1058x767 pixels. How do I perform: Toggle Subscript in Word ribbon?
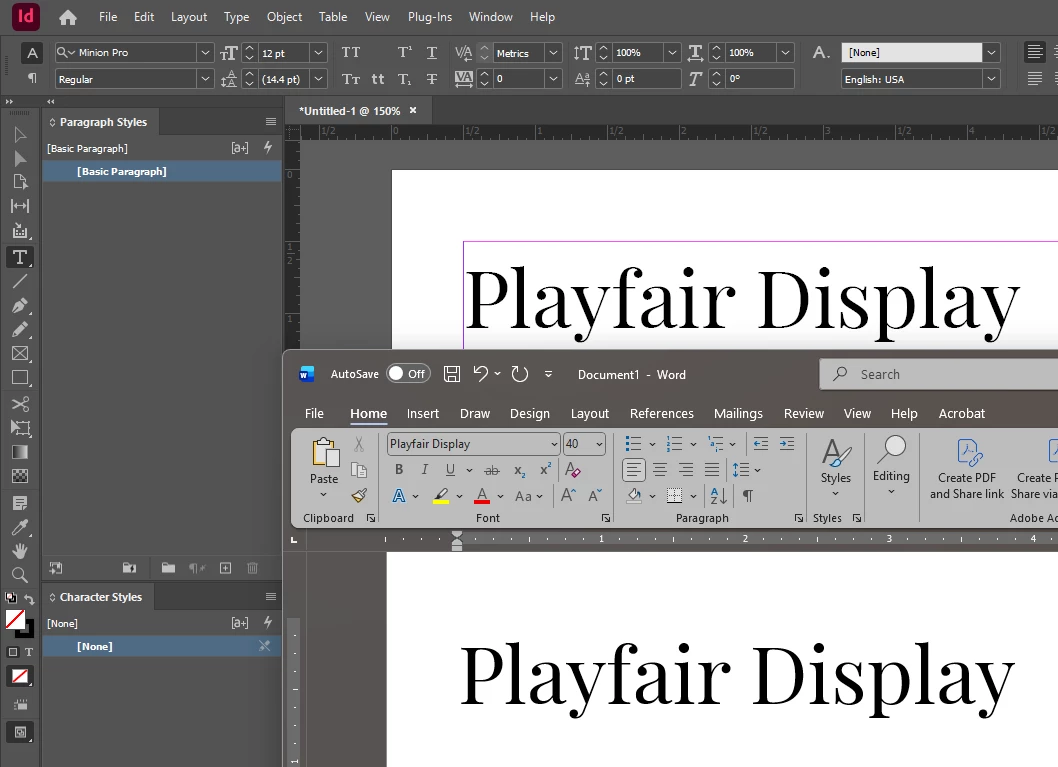[519, 470]
